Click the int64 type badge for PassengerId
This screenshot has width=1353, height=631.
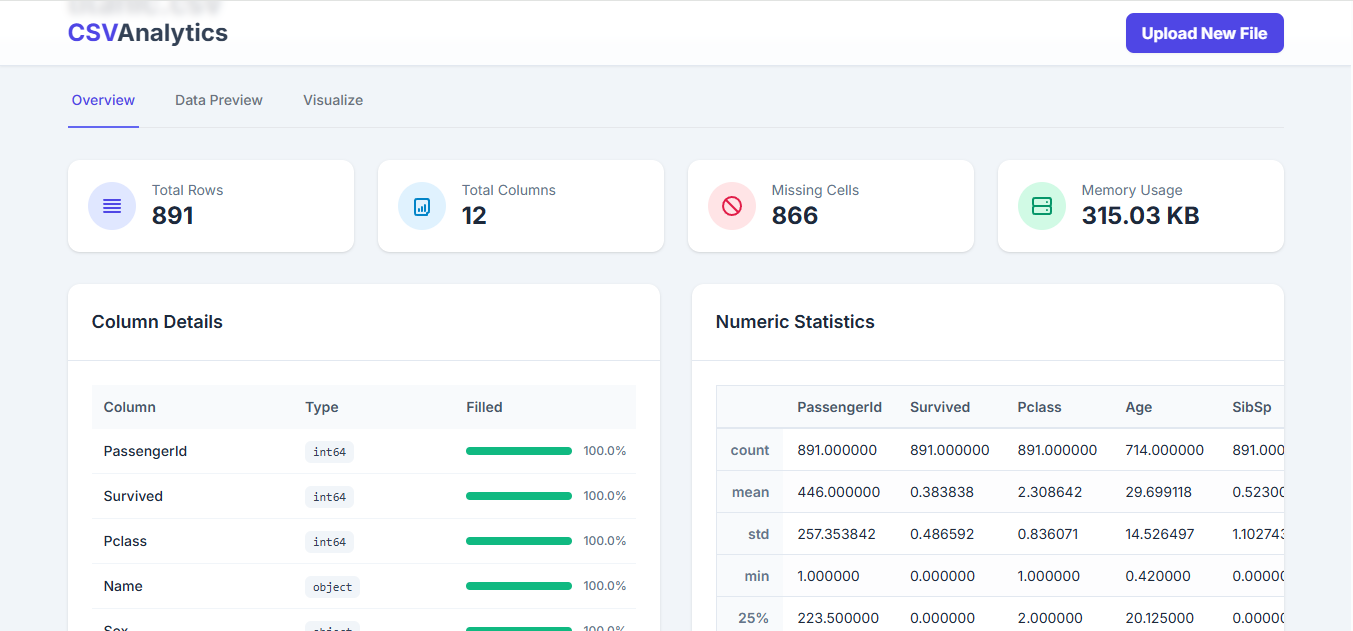(x=329, y=452)
